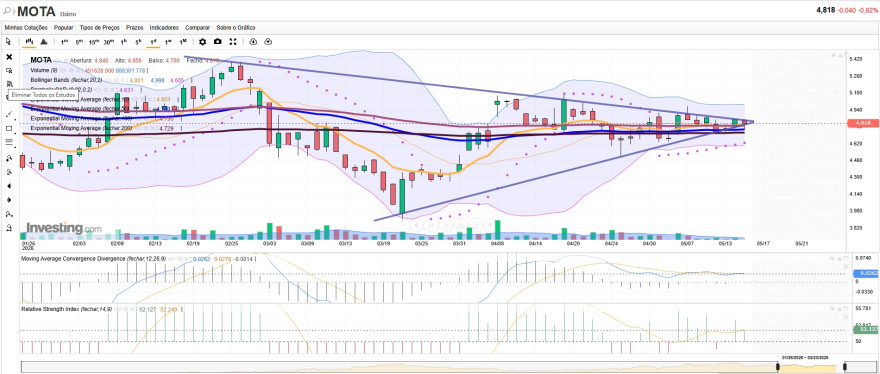
Task: Open the Indicadores menu
Action: point(164,28)
